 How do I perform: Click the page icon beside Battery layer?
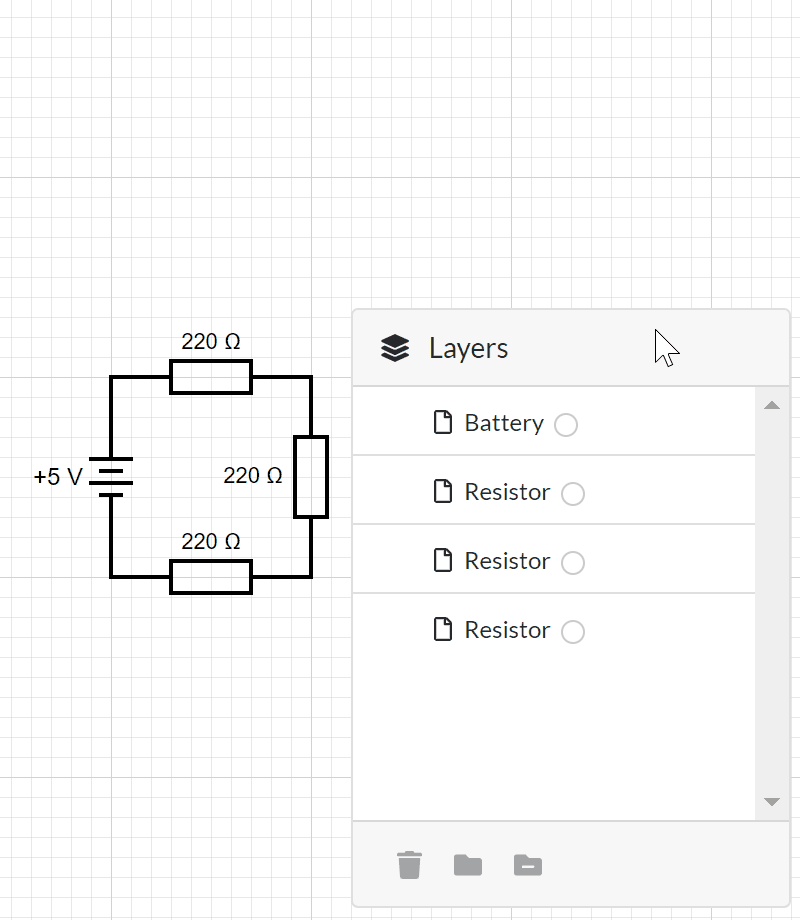(443, 422)
